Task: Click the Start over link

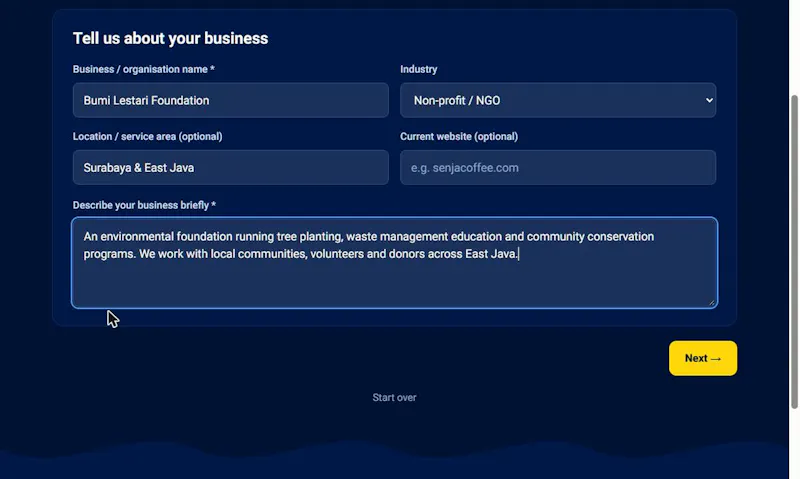Action: click(x=394, y=397)
